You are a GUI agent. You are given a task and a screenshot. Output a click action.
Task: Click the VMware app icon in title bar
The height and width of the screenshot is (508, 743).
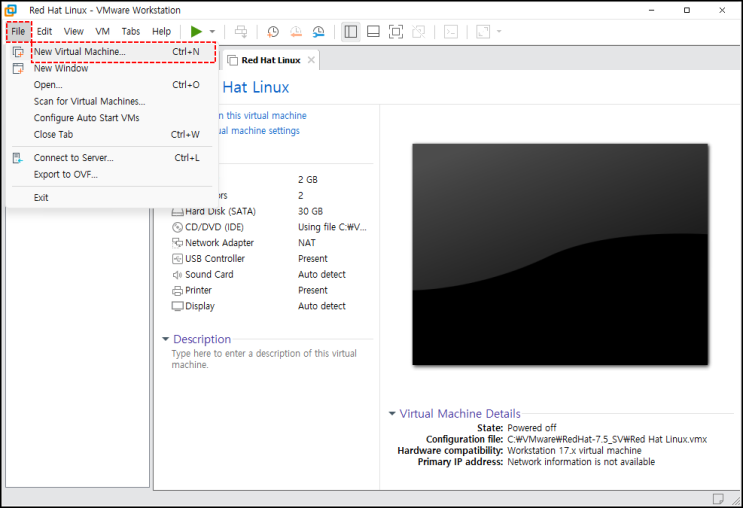pos(10,10)
